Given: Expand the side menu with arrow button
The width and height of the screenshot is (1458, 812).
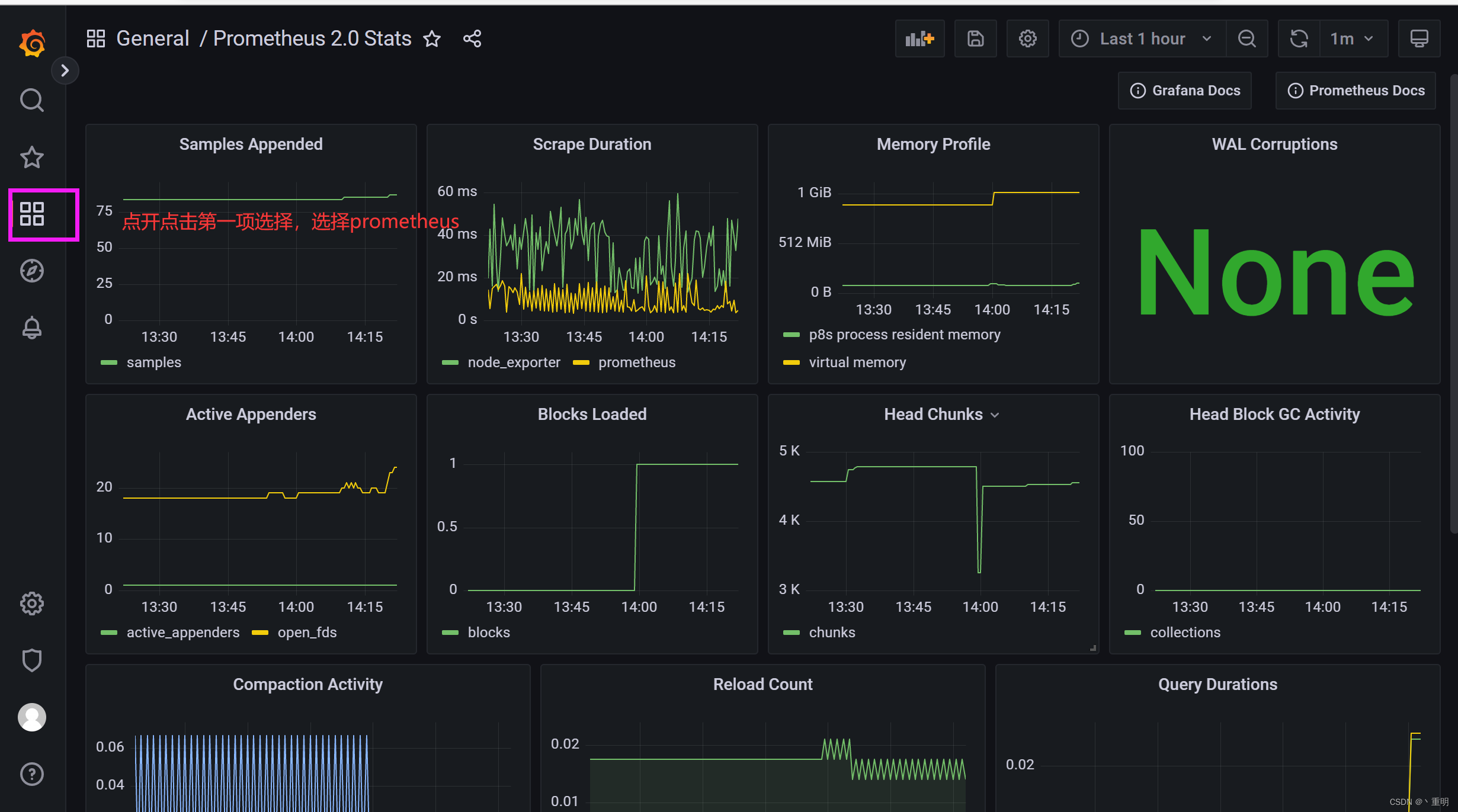Looking at the screenshot, I should pyautogui.click(x=65, y=70).
